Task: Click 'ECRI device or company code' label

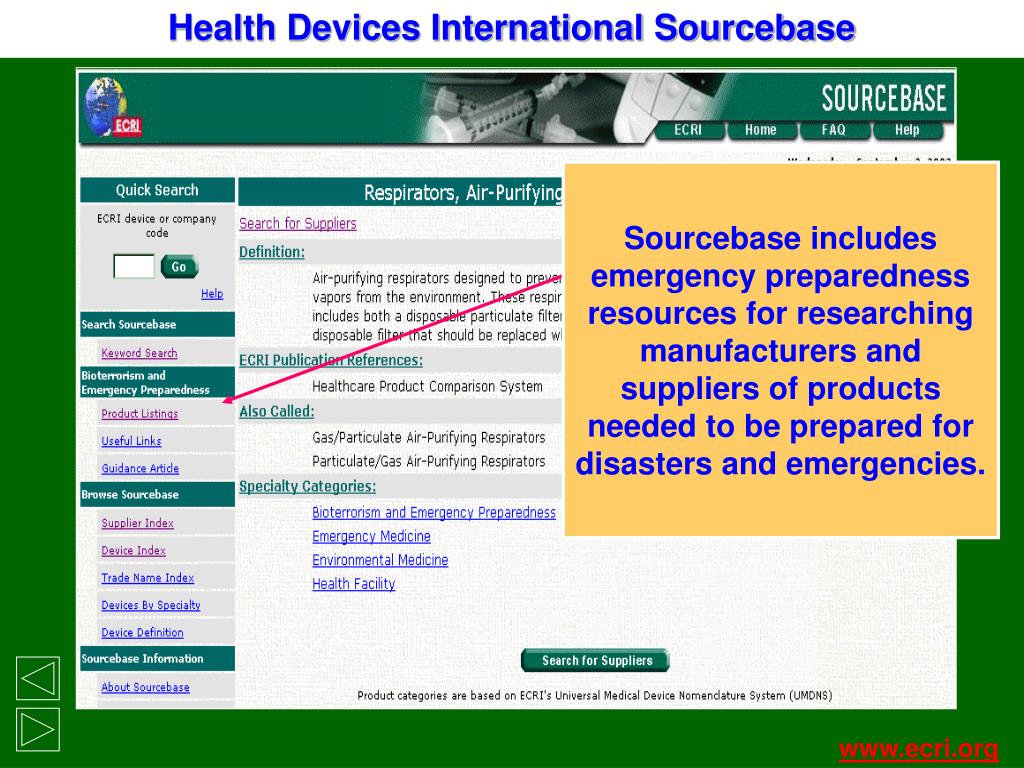Action: point(157,225)
